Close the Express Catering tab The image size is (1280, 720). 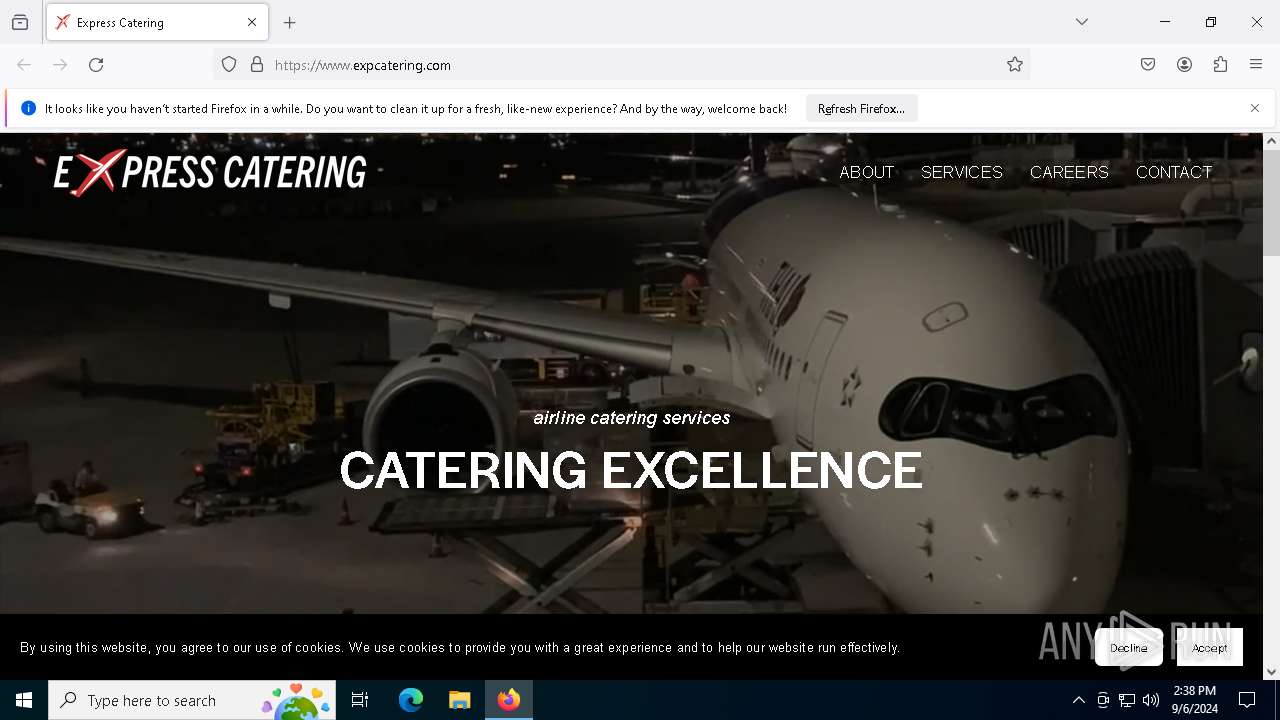252,22
